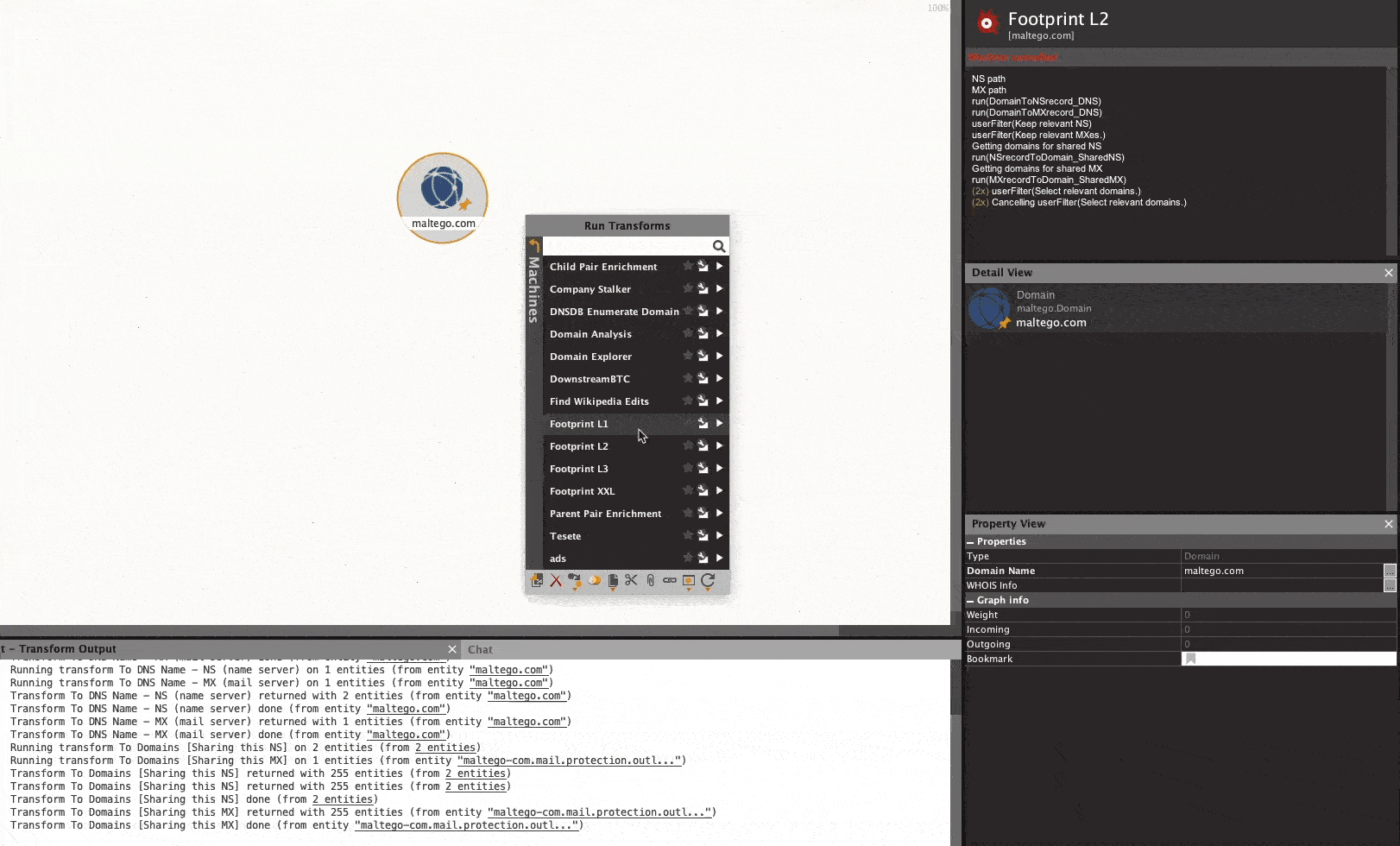Image resolution: width=1400 pixels, height=846 pixels.
Task: Click the scissors Cut icon
Action: coord(632,581)
